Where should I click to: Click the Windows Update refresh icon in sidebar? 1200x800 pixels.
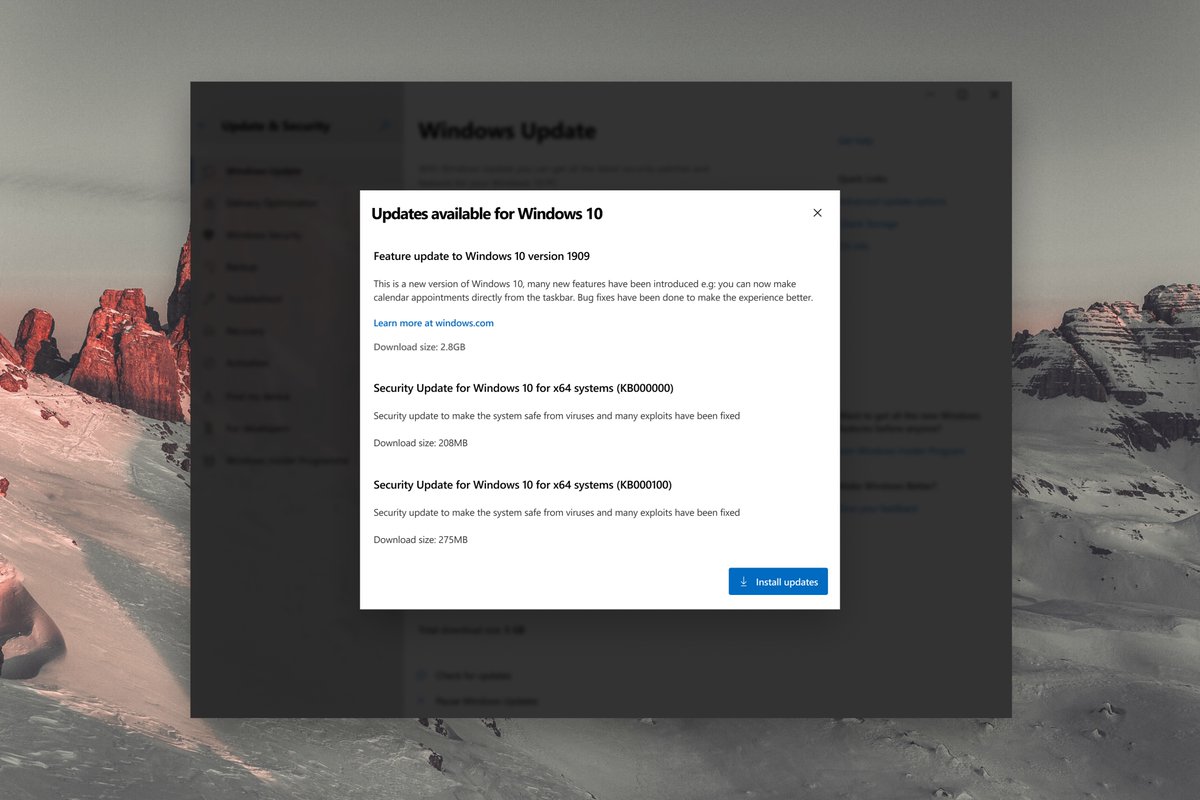tap(208, 171)
